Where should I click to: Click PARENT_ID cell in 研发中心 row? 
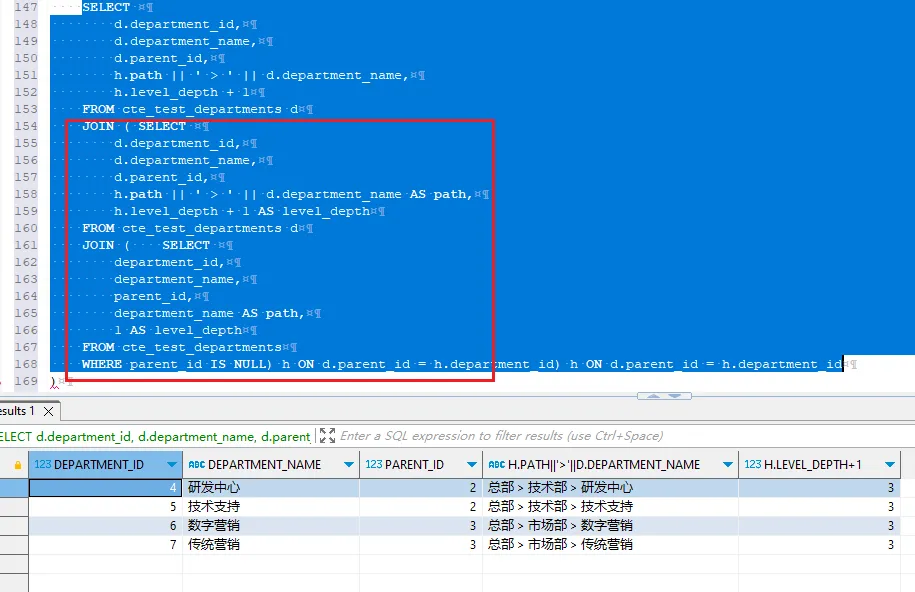point(421,487)
